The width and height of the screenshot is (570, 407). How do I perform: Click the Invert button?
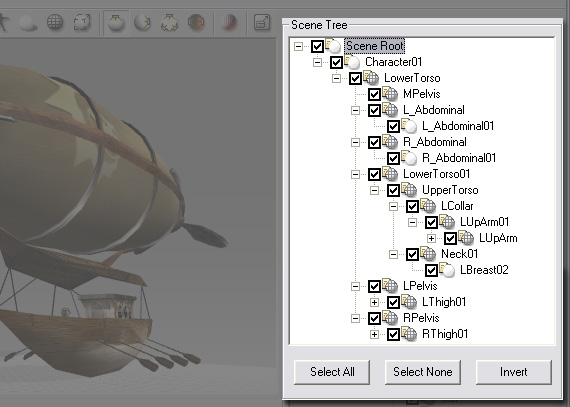514,372
